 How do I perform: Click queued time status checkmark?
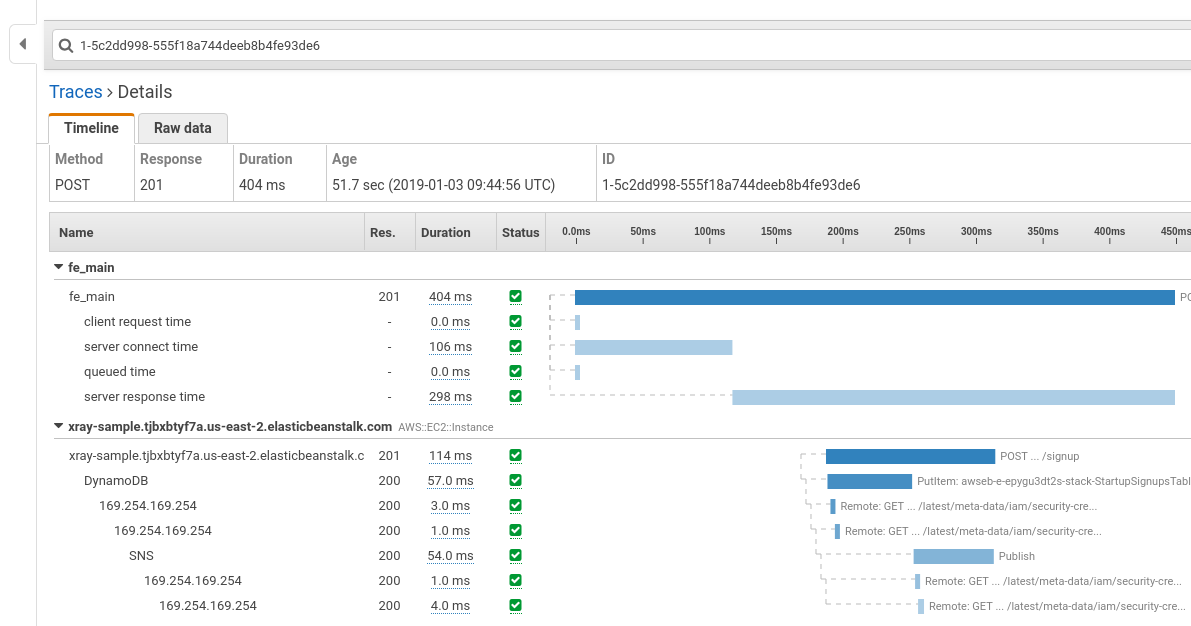(515, 372)
